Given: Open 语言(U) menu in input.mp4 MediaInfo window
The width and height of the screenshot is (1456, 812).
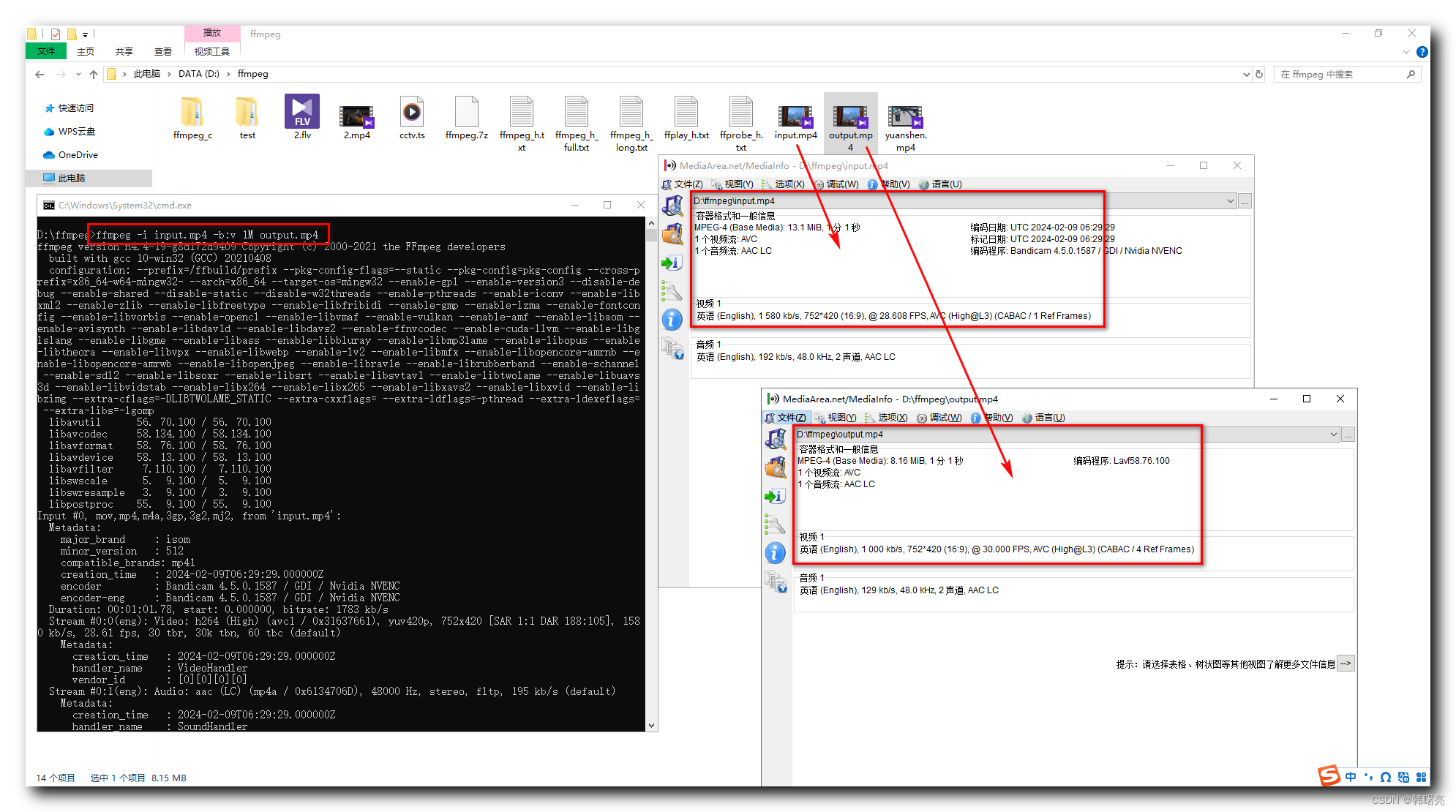Looking at the screenshot, I should coord(940,184).
